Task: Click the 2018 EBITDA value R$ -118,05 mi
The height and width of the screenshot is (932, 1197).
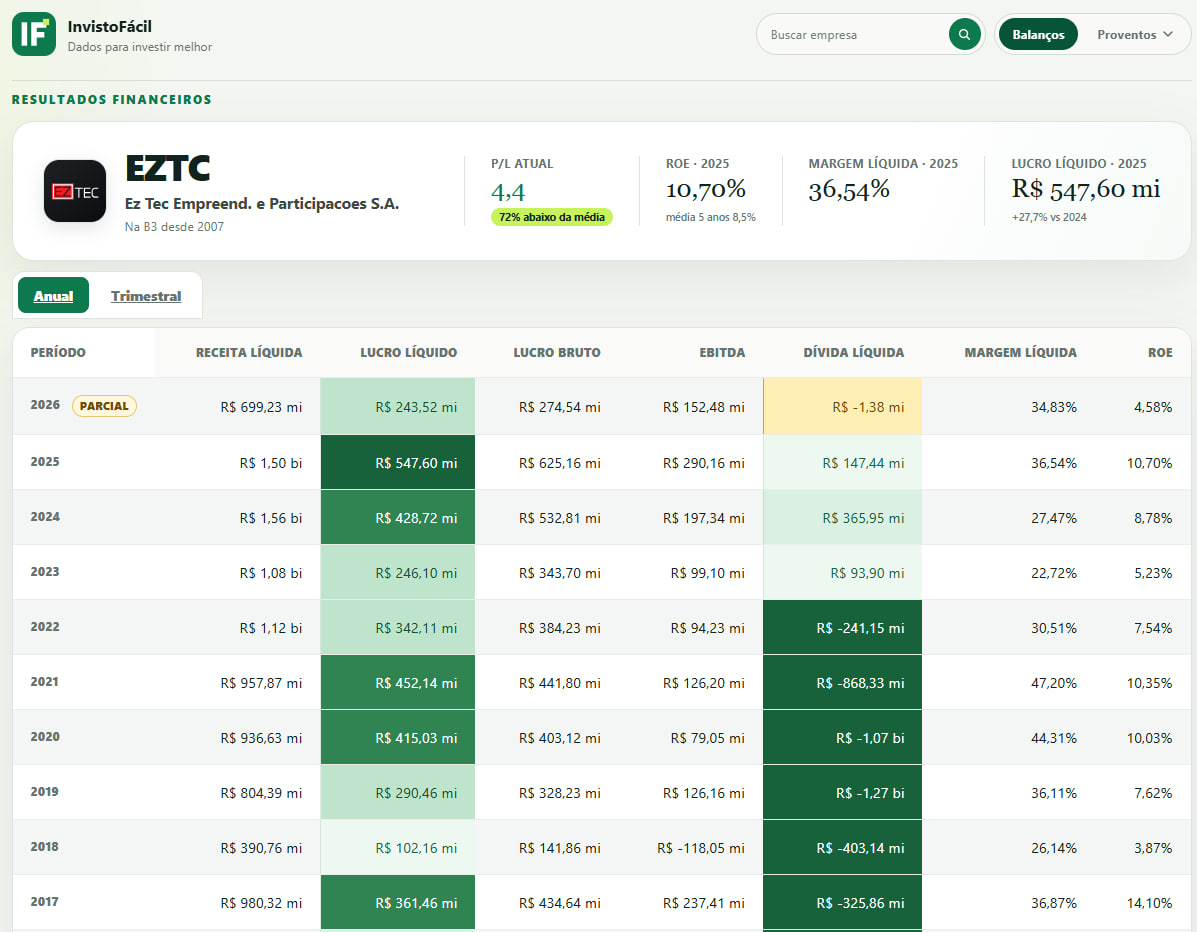Action: point(701,848)
